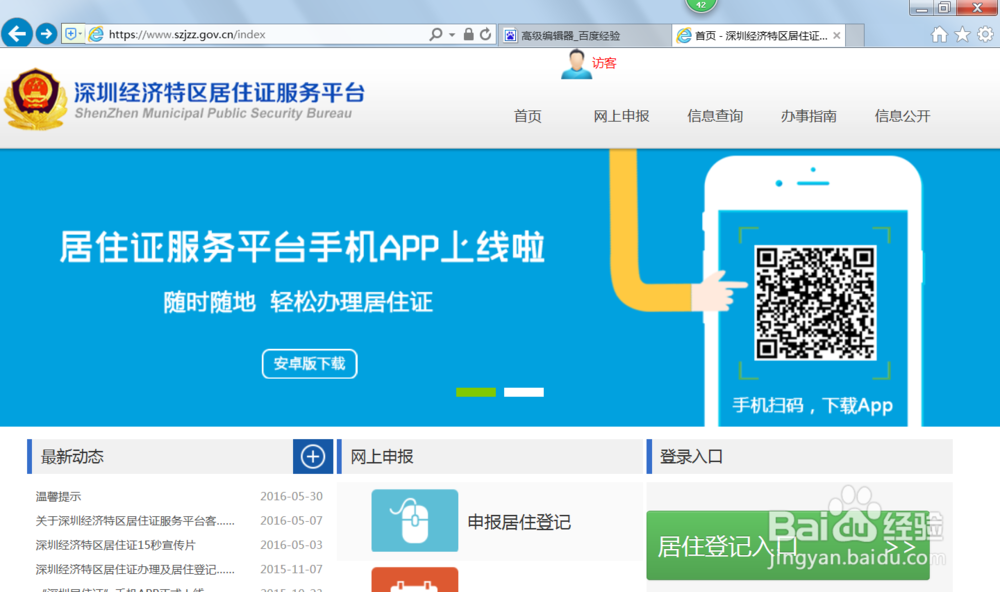This screenshot has width=1000, height=592.
Task: Open Favorites with the star icon
Action: coord(962,34)
